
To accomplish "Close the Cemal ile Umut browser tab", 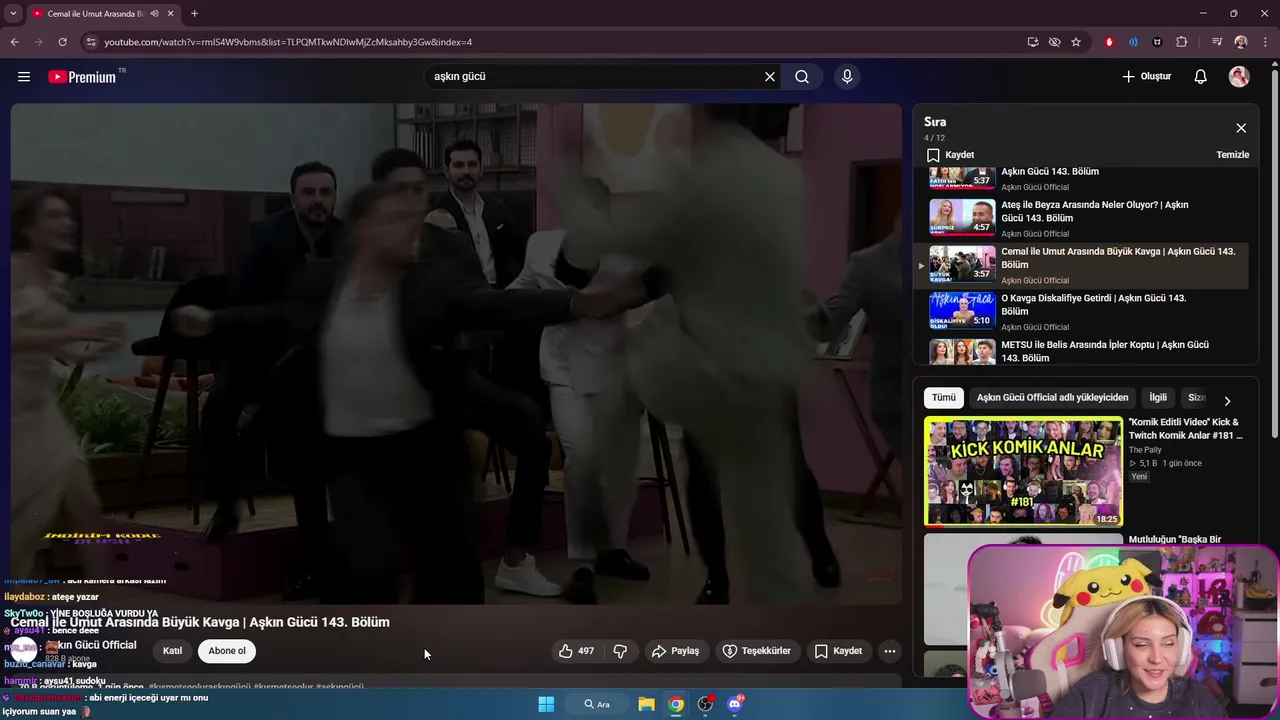I will pos(171,14).
